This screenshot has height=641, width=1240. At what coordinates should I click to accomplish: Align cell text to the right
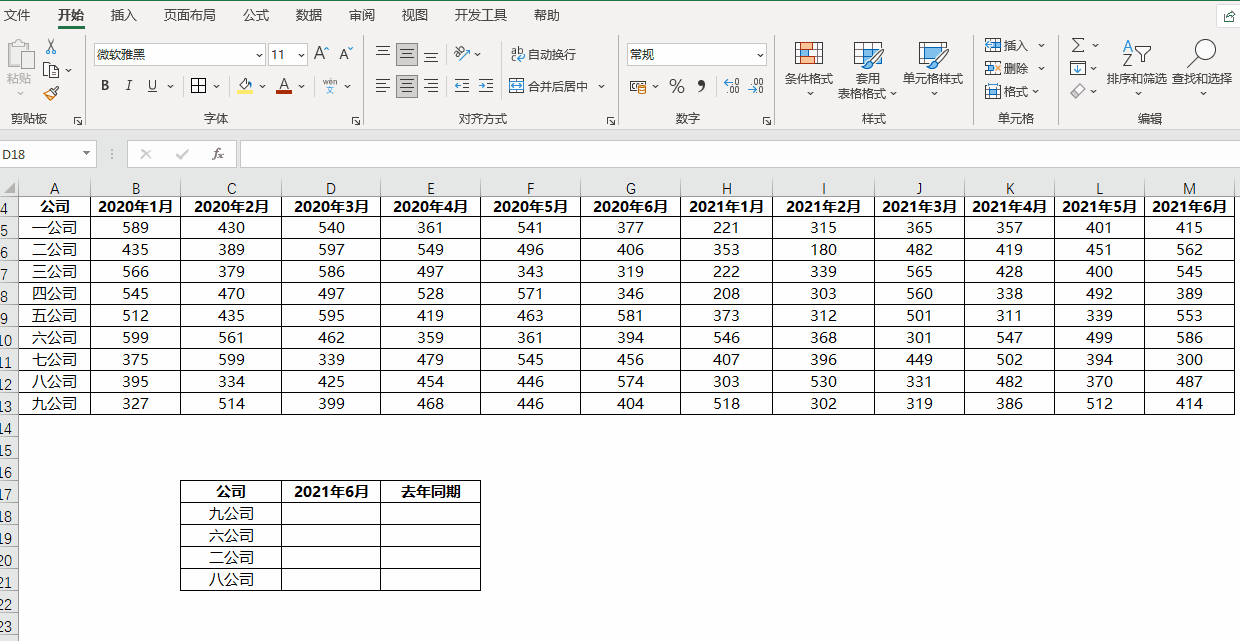click(431, 86)
